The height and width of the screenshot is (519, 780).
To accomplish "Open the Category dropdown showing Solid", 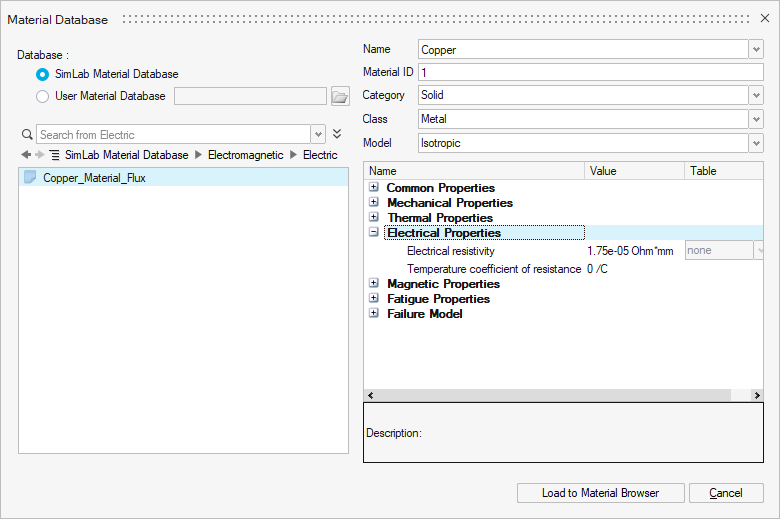I will pyautogui.click(x=755, y=95).
